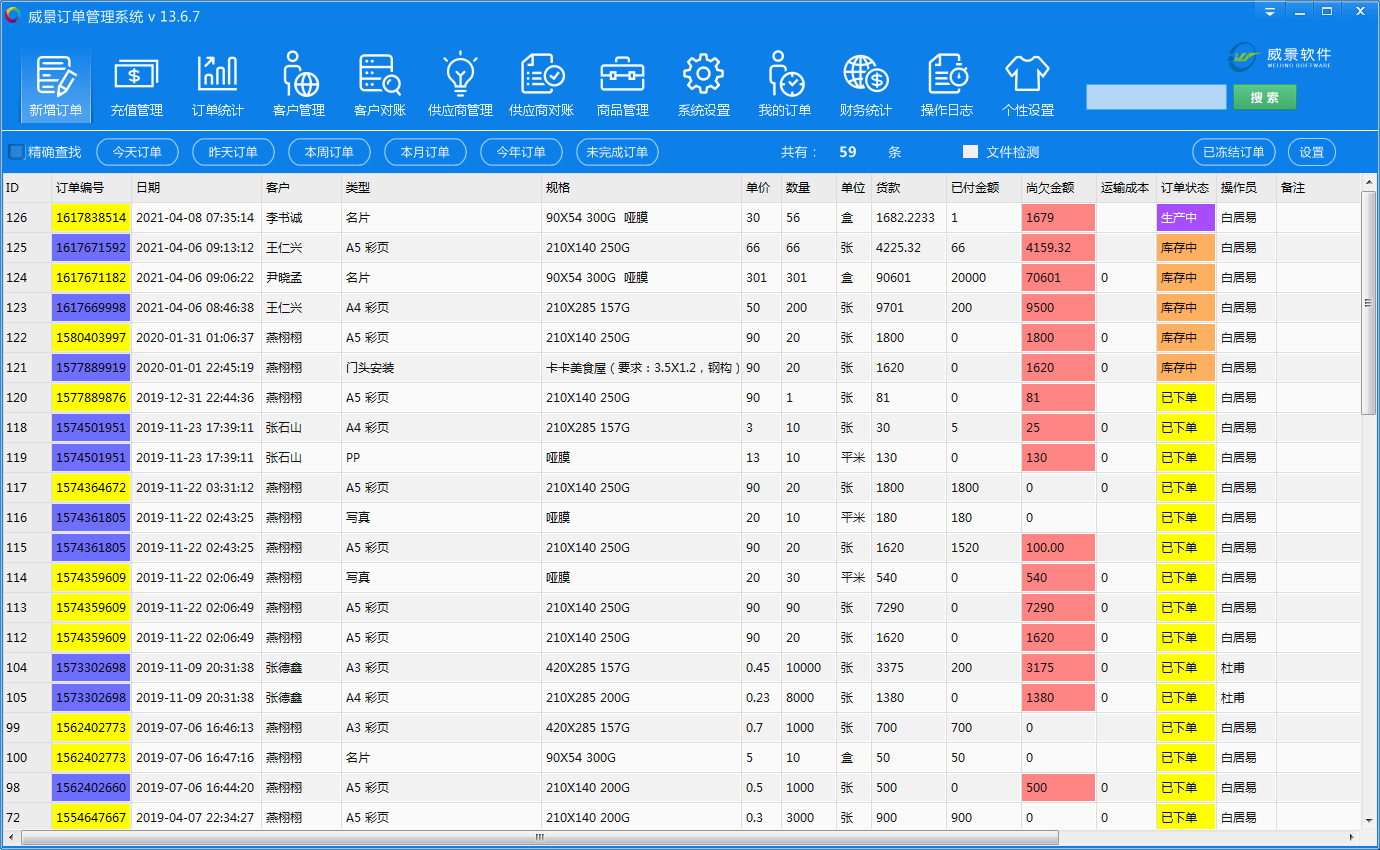This screenshot has height=850, width=1380.
Task: Open 充值管理 recharge management
Action: tap(136, 85)
